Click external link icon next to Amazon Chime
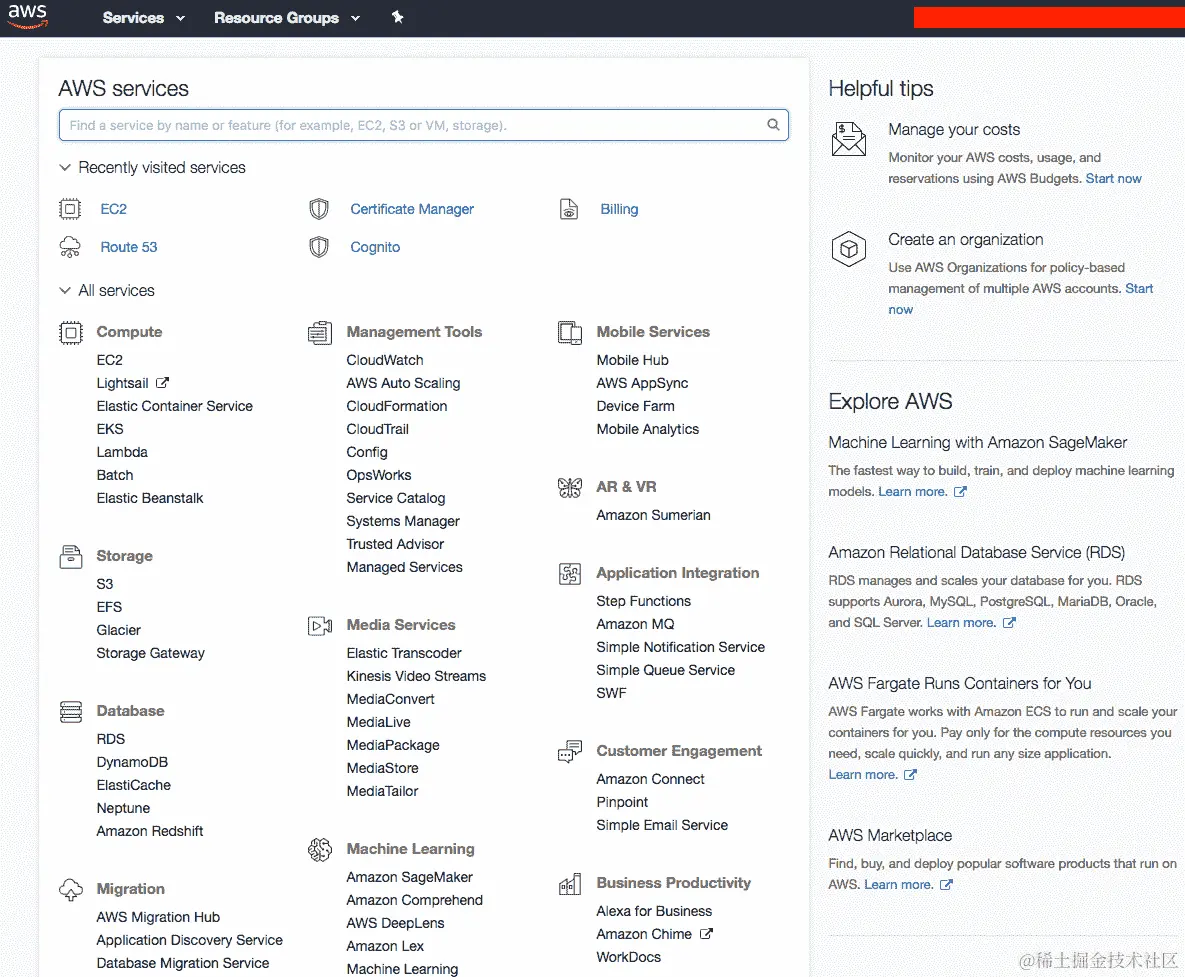Image resolution: width=1185 pixels, height=977 pixels. point(706,934)
